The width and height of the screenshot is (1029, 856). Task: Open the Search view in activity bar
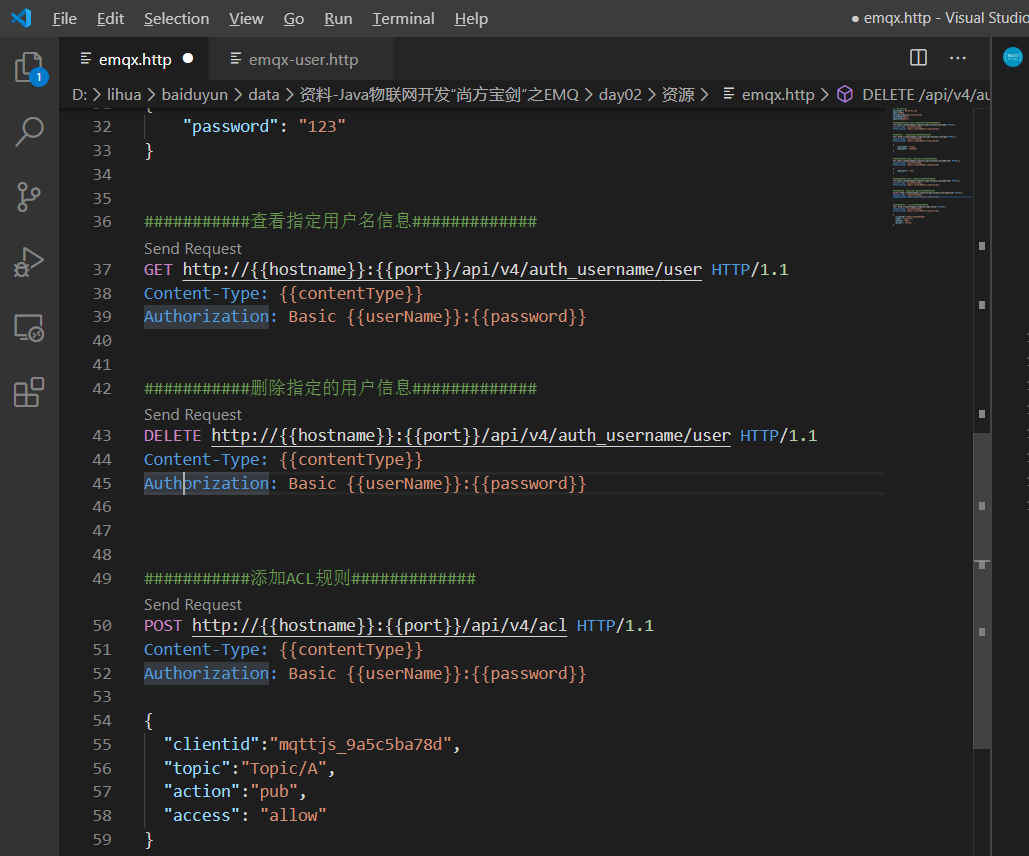tap(30, 131)
